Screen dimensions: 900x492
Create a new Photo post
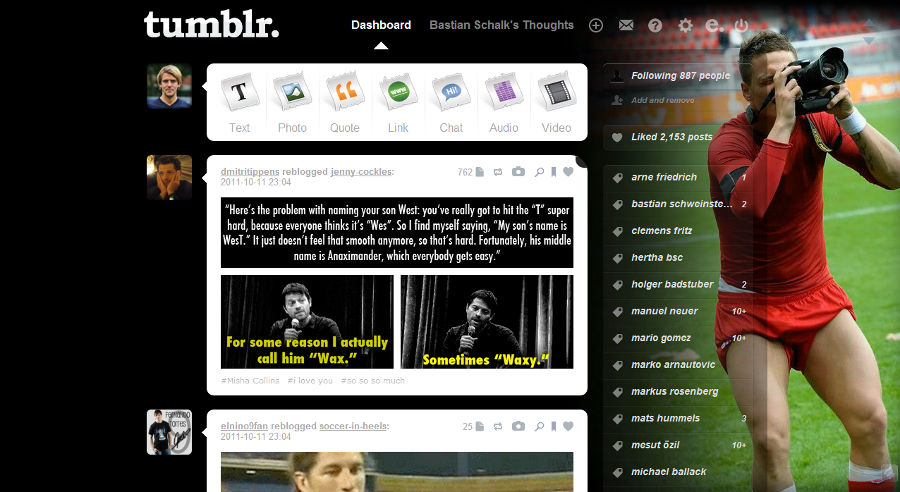(x=292, y=103)
